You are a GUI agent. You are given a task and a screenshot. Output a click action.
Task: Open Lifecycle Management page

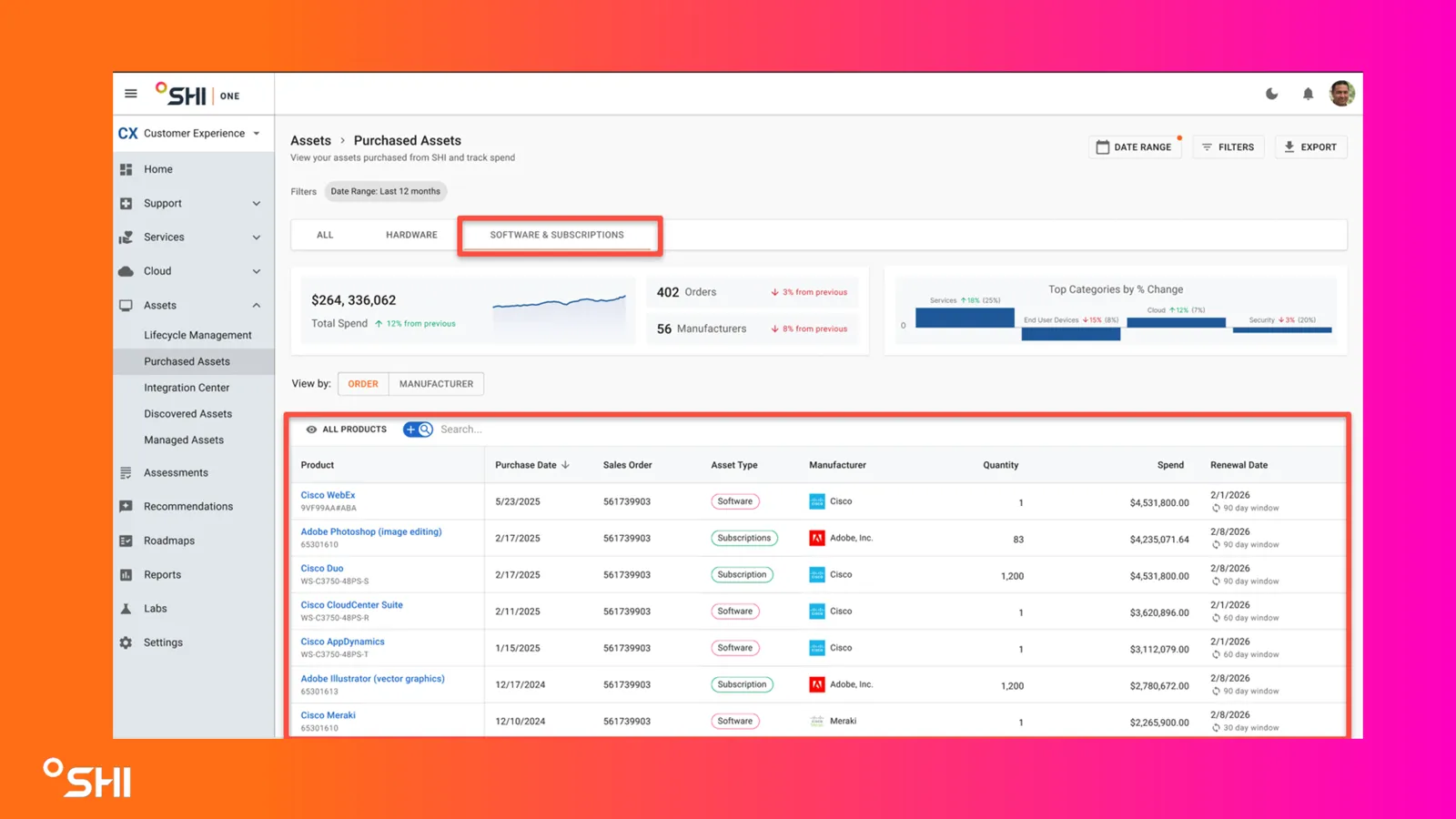click(197, 335)
